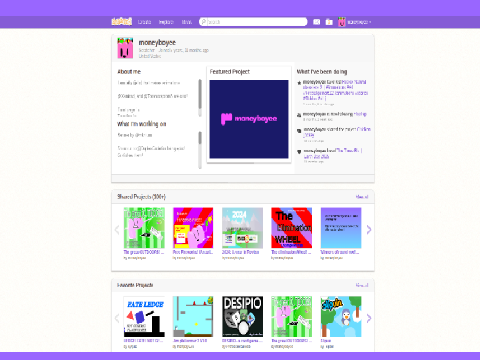The height and width of the screenshot is (360, 480).
Task: Open The great OUTDOORS favorite thumbnail
Action: [292, 317]
